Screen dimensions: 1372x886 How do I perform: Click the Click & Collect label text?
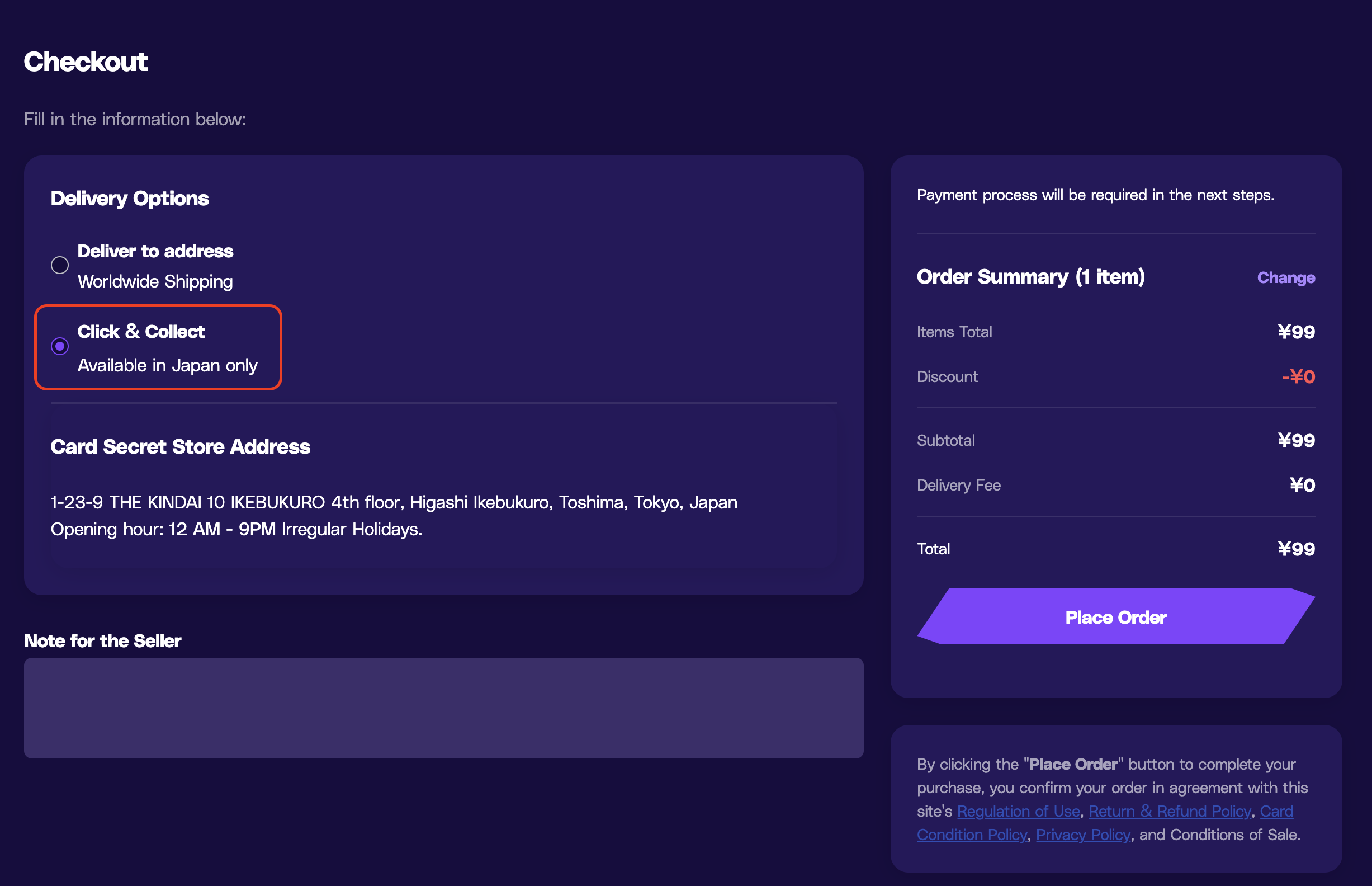pos(141,332)
